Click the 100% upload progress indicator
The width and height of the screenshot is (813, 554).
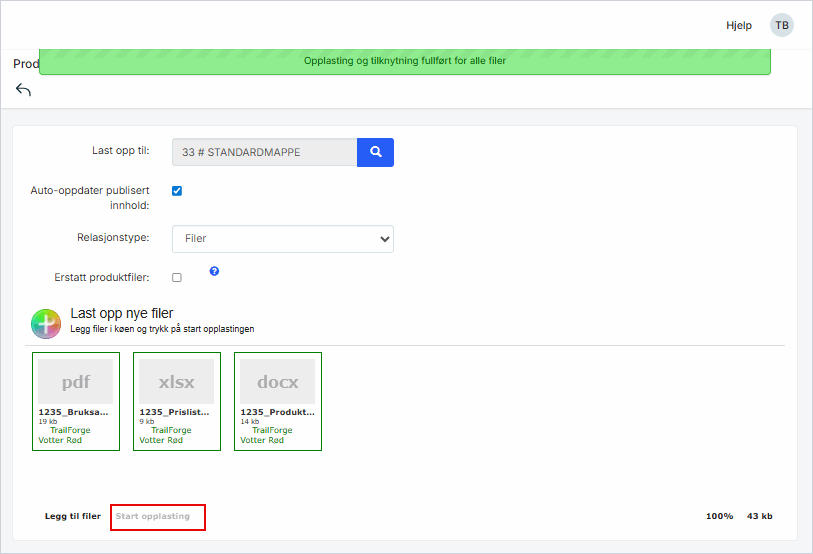click(719, 516)
